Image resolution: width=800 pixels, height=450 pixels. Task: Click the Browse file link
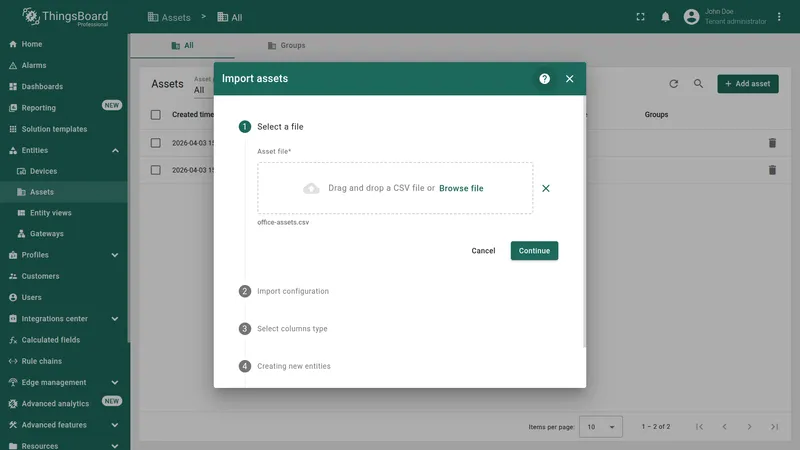pos(461,188)
